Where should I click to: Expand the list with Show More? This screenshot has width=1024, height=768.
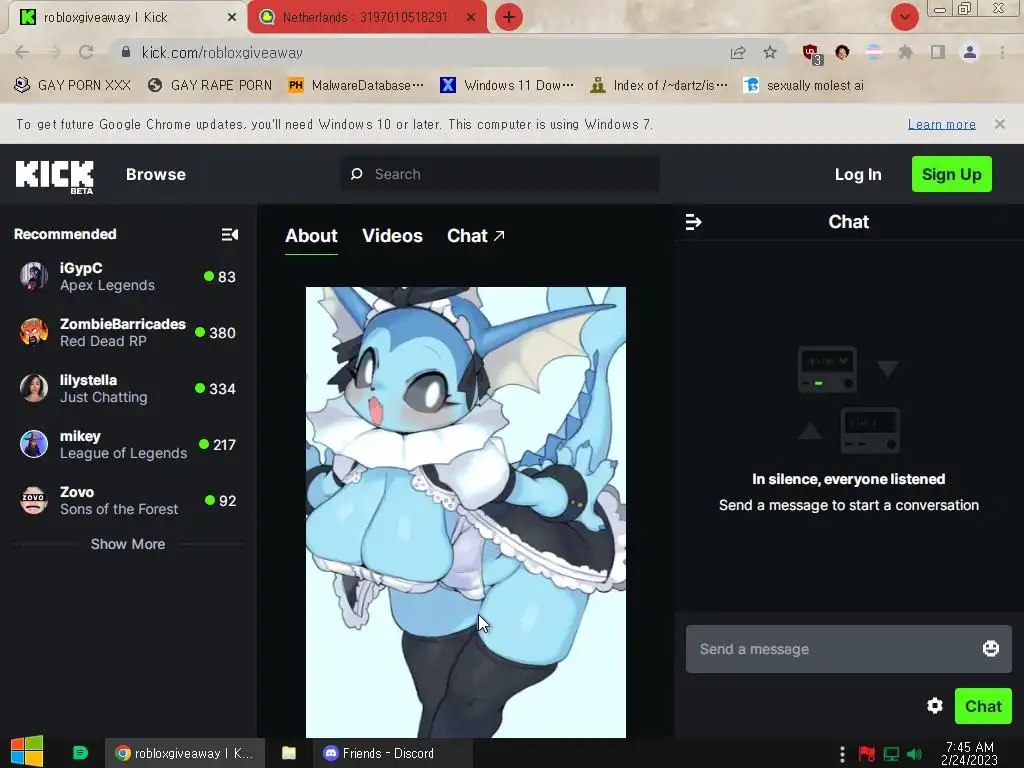[128, 544]
